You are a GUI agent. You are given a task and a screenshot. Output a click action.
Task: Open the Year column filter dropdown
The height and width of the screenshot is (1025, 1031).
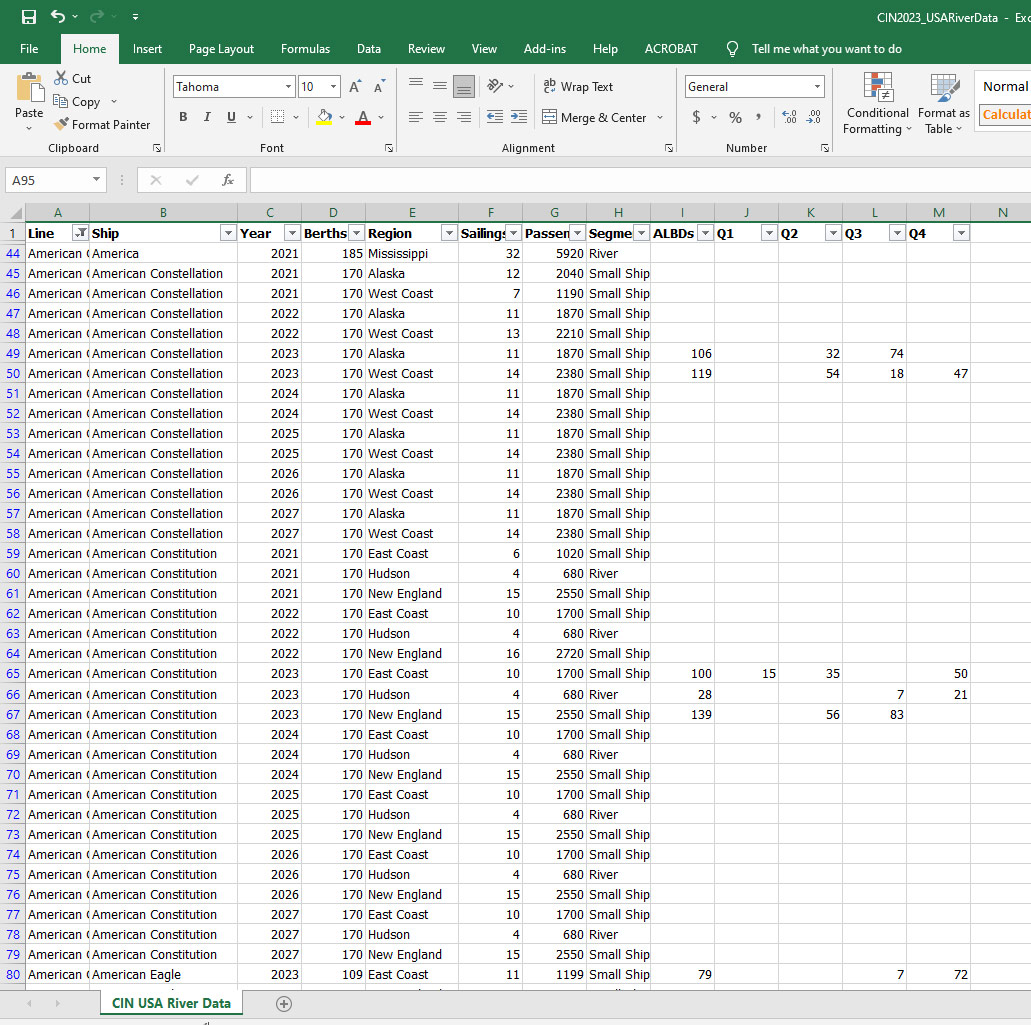pyautogui.click(x=292, y=233)
